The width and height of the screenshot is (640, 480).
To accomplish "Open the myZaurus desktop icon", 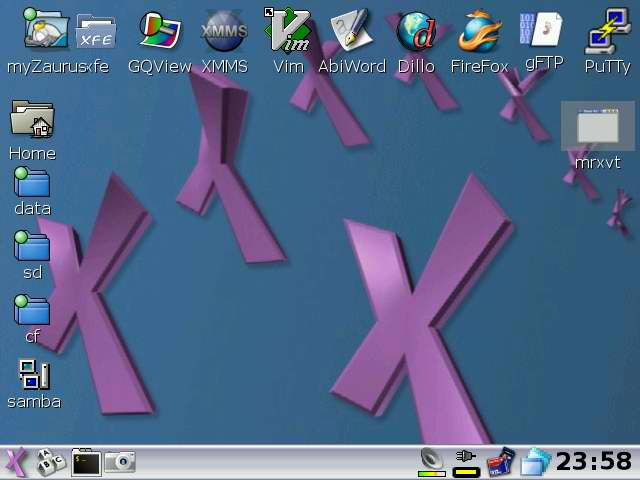I will pyautogui.click(x=43, y=32).
